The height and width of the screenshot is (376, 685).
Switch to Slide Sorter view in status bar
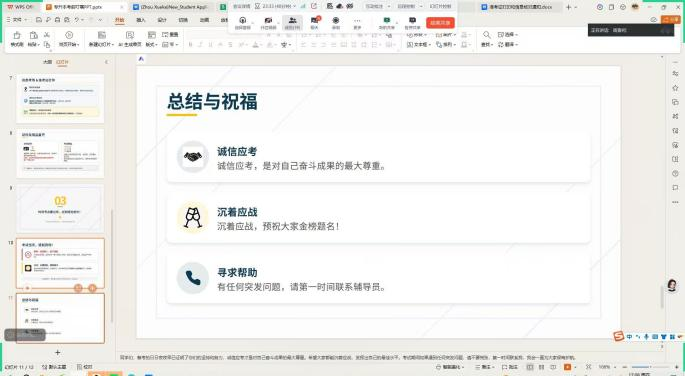tap(542, 367)
